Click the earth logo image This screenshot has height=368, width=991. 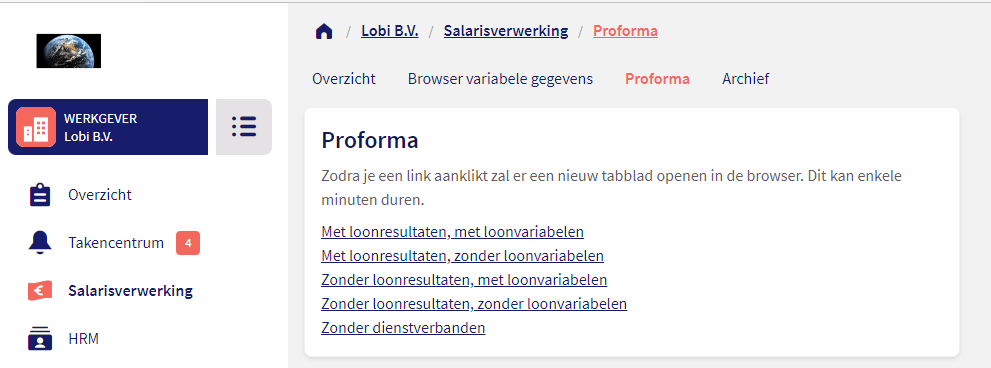click(69, 51)
